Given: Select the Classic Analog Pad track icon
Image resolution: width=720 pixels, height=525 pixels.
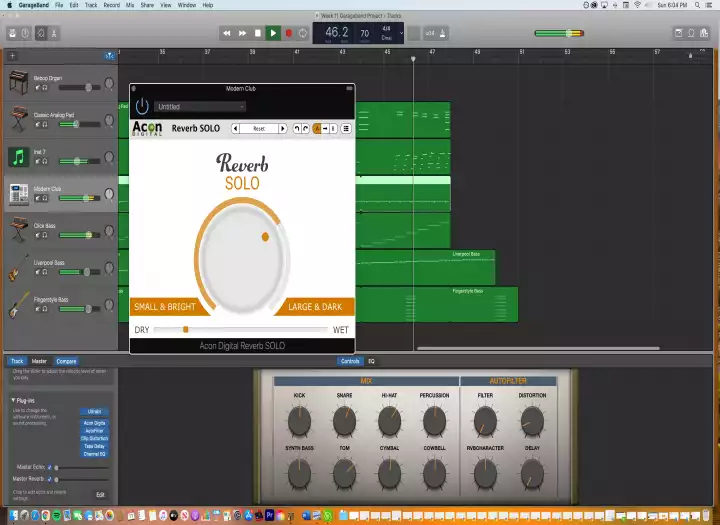Looking at the screenshot, I should pos(18,119).
